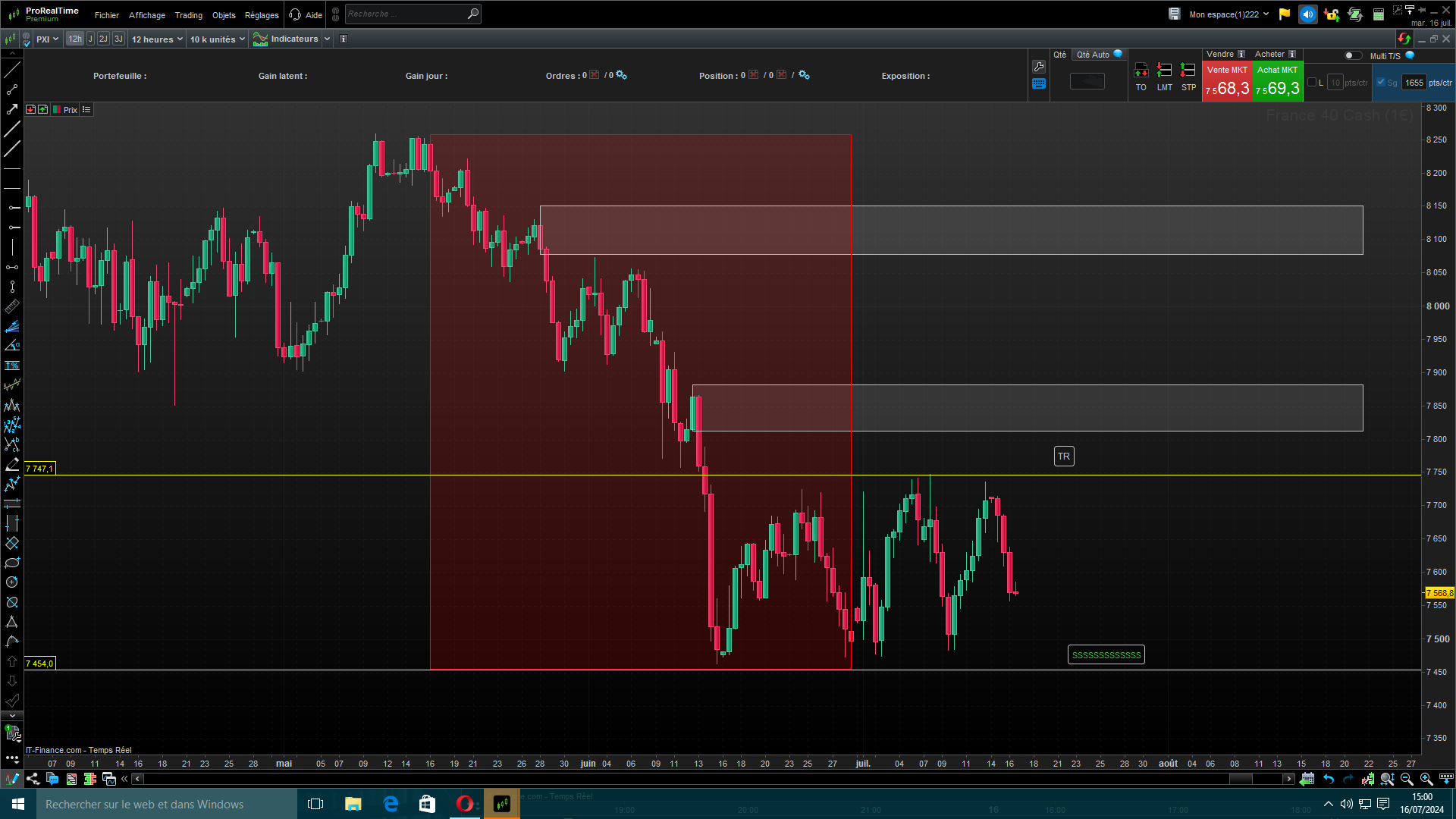1456x819 pixels.
Task: Enable the L limit checkbox
Action: point(1313,83)
